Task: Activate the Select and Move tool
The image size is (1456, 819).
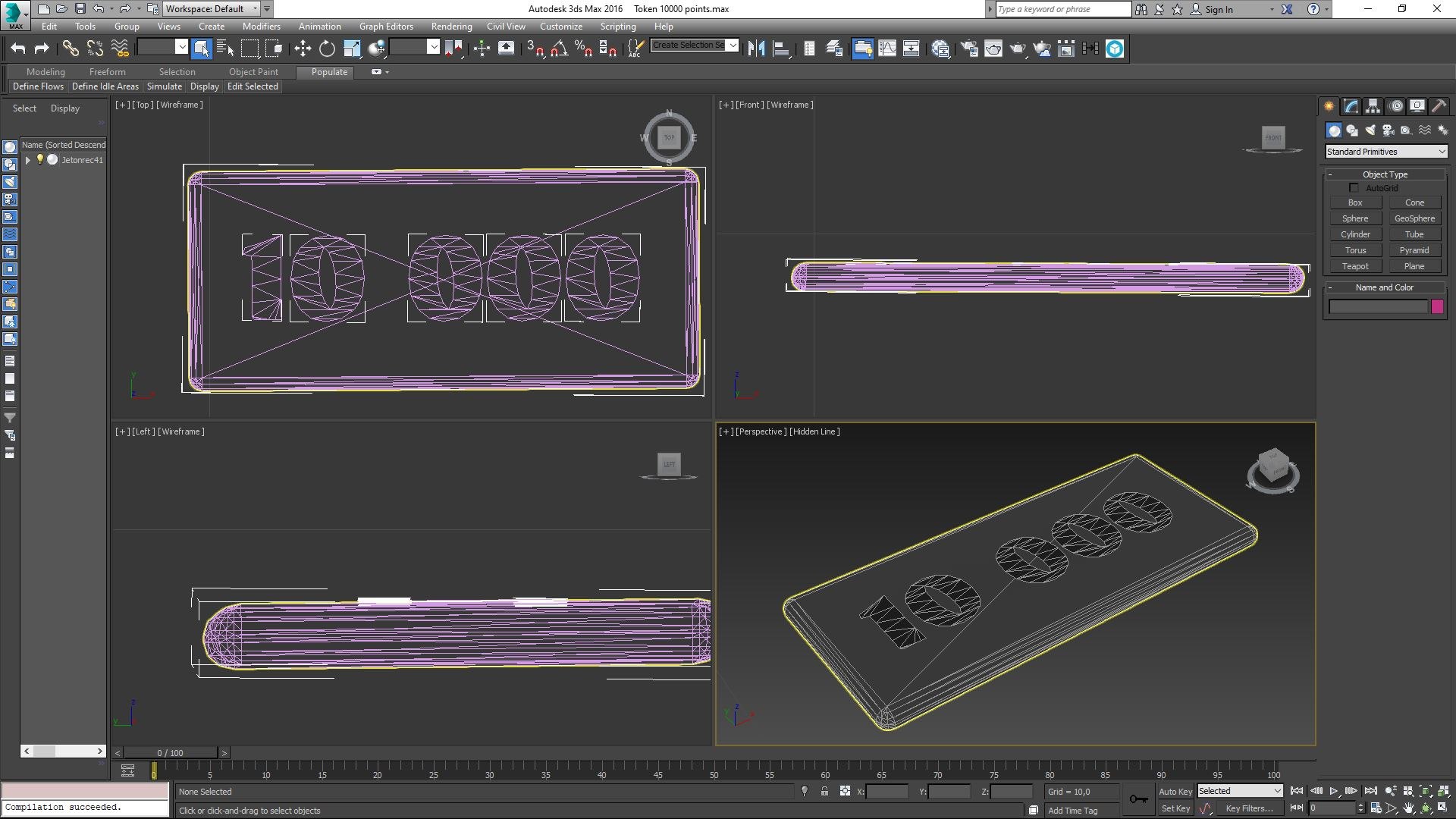Action: 303,49
